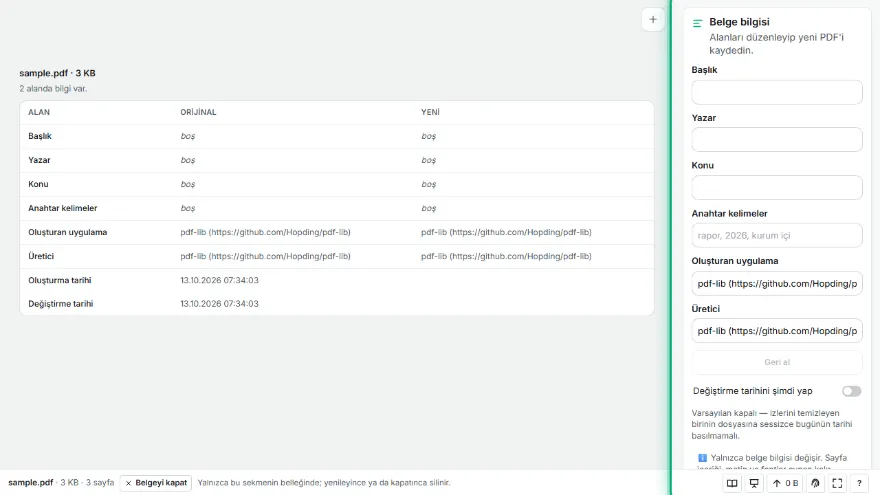Toggle fullscreen mode icon
Viewport: 880px width, 495px height.
(837, 483)
